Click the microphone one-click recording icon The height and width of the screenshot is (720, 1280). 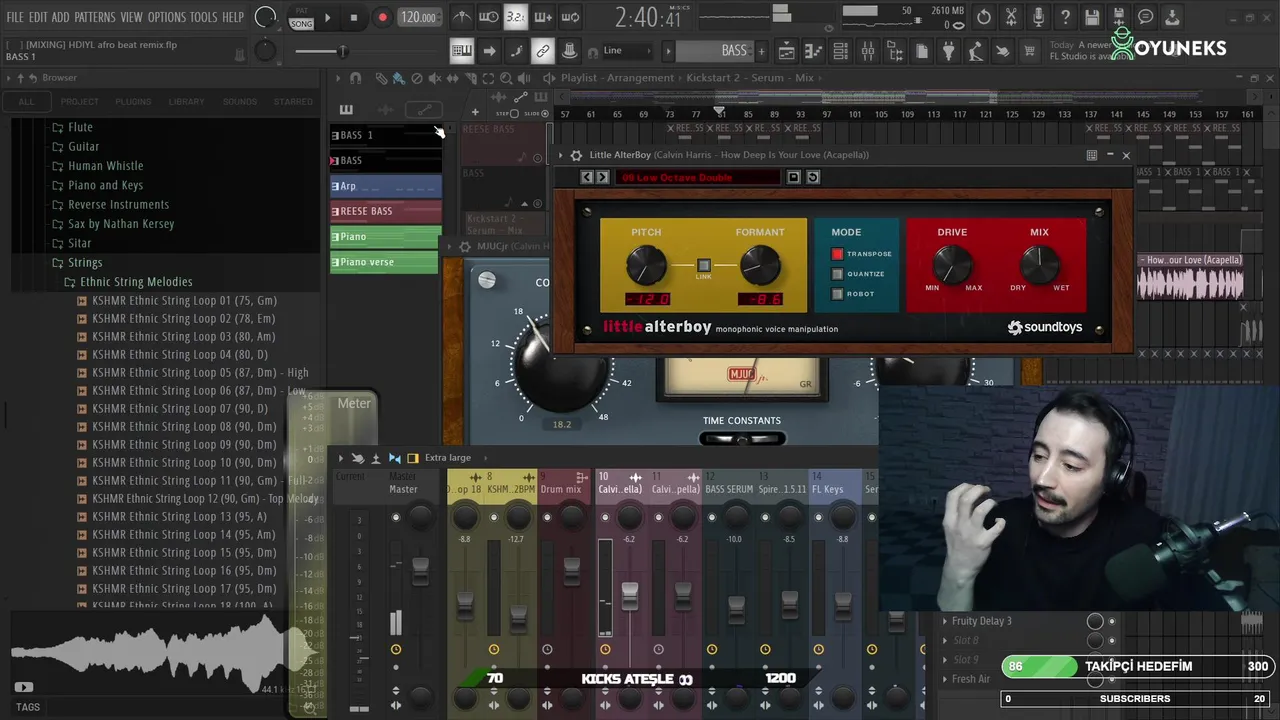(1038, 17)
